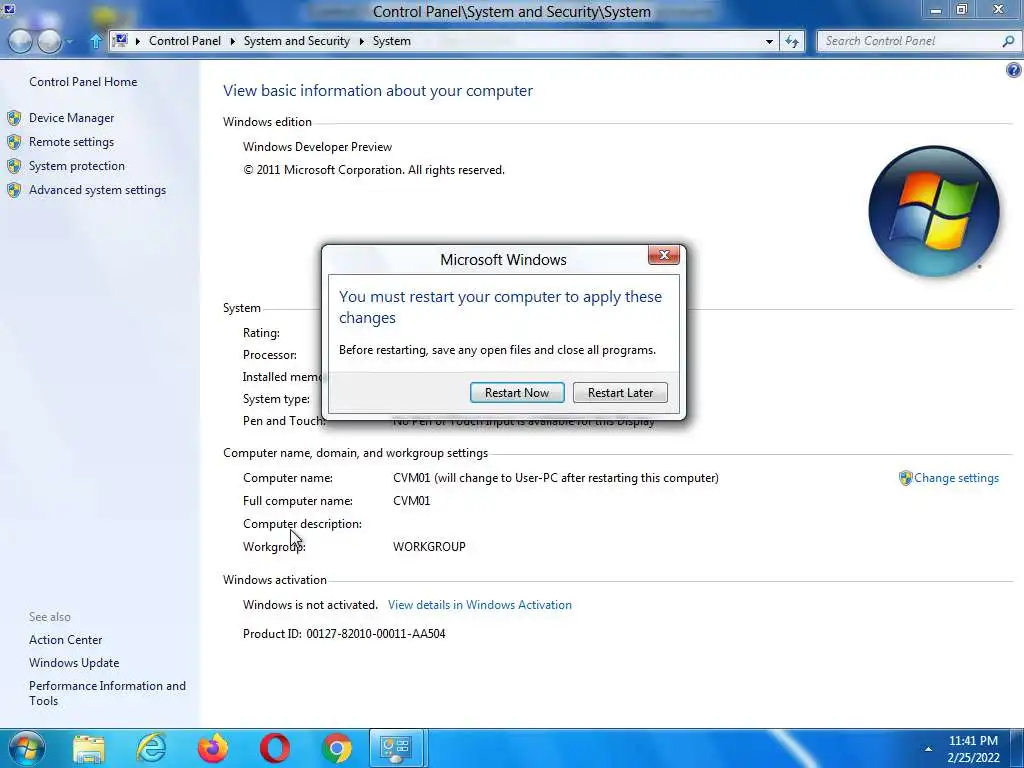Open Remote settings link

(71, 142)
